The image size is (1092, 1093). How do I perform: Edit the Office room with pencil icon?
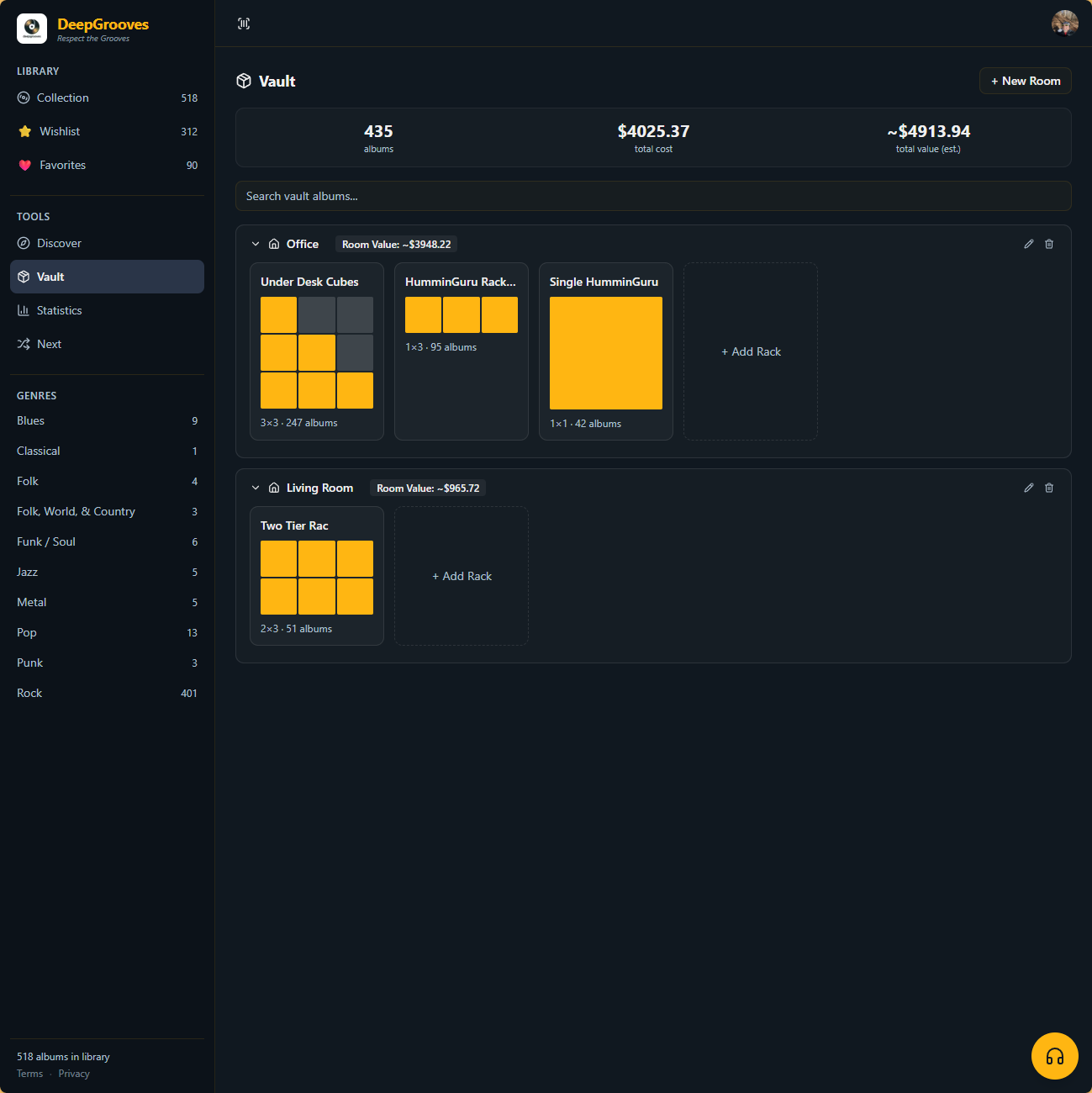[x=1029, y=244]
